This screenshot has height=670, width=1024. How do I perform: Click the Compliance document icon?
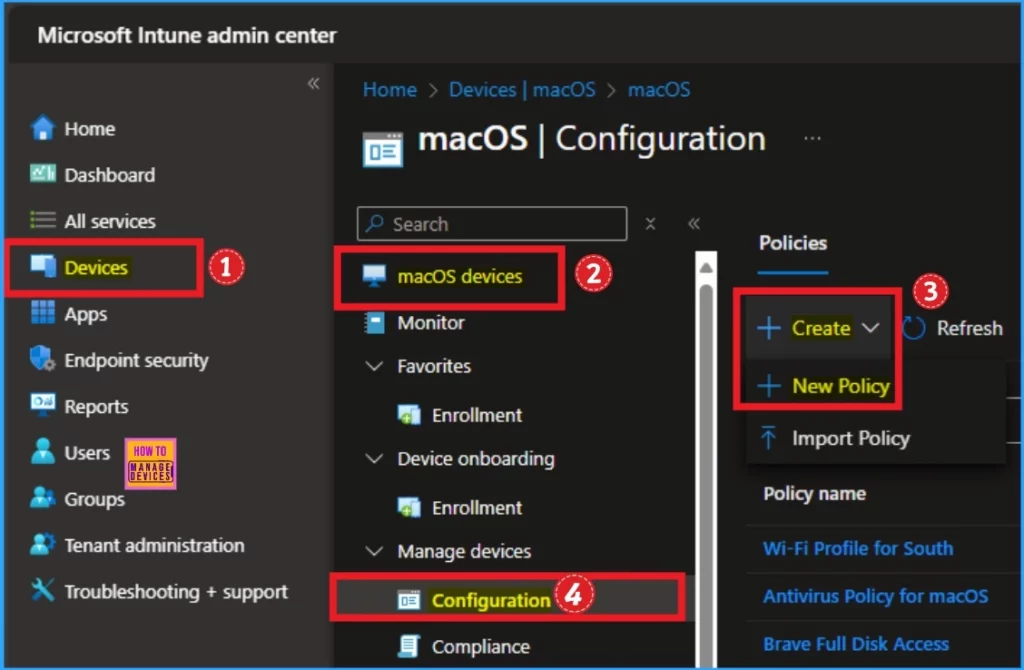coord(409,646)
